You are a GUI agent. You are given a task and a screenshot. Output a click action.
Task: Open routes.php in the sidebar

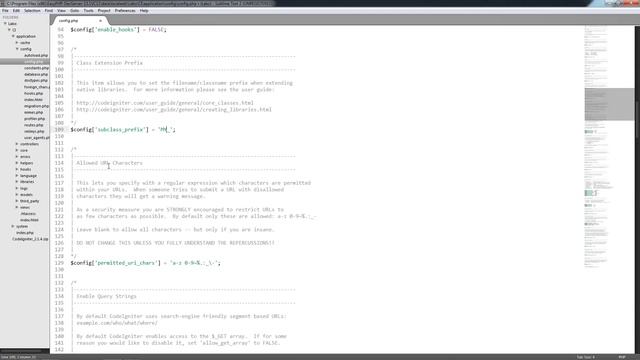[x=33, y=125]
